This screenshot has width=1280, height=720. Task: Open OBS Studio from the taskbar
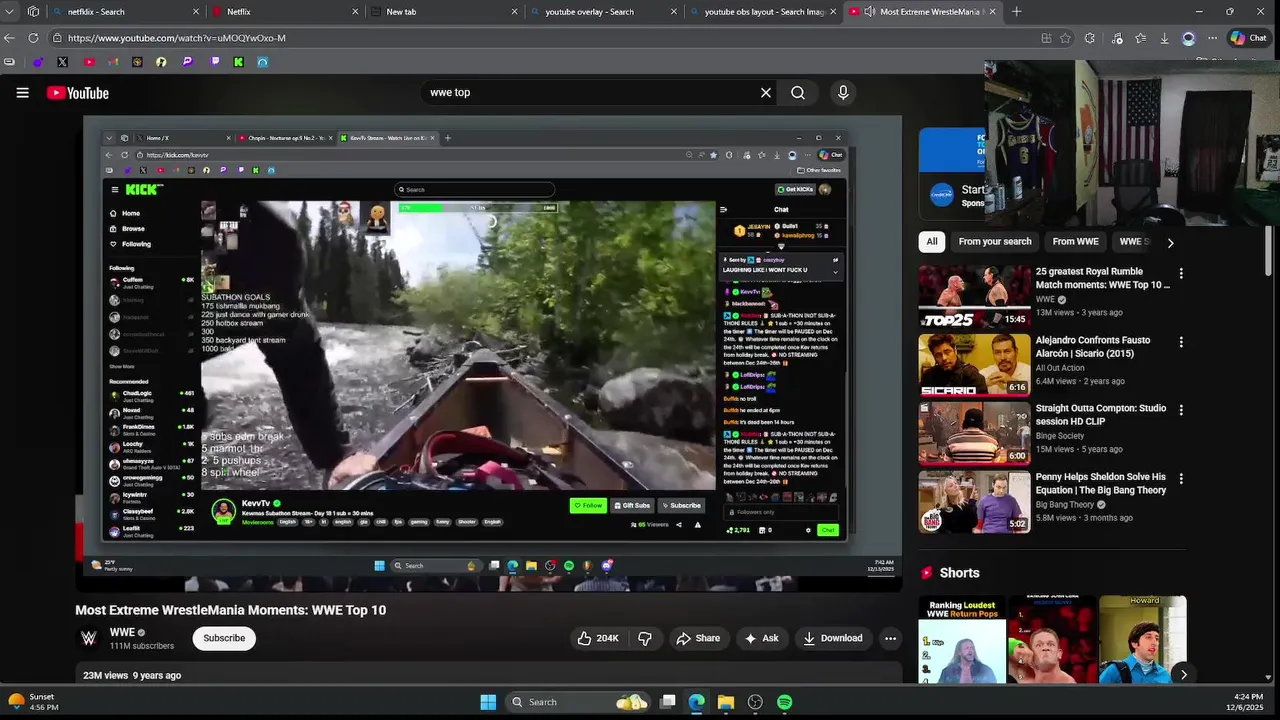click(755, 702)
